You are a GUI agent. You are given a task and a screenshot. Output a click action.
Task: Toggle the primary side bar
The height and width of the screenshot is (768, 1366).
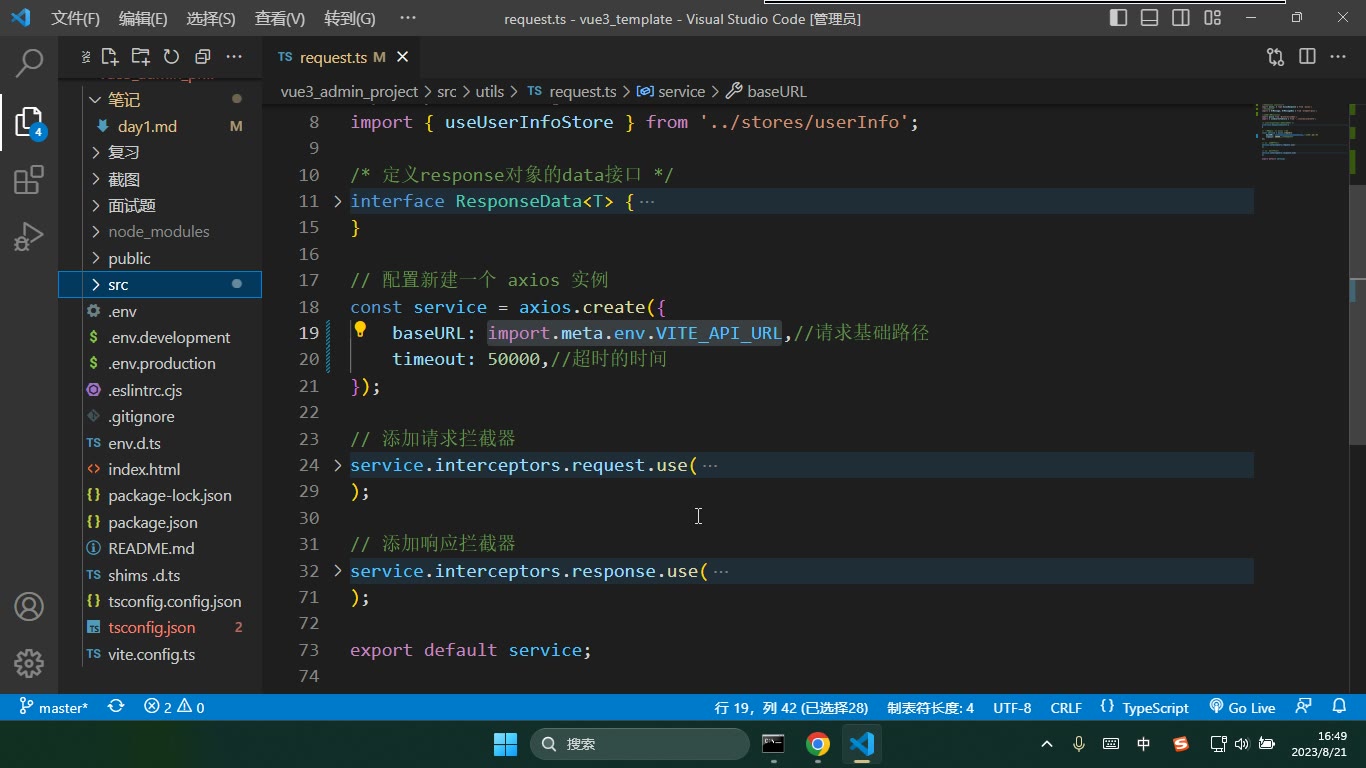(1119, 18)
